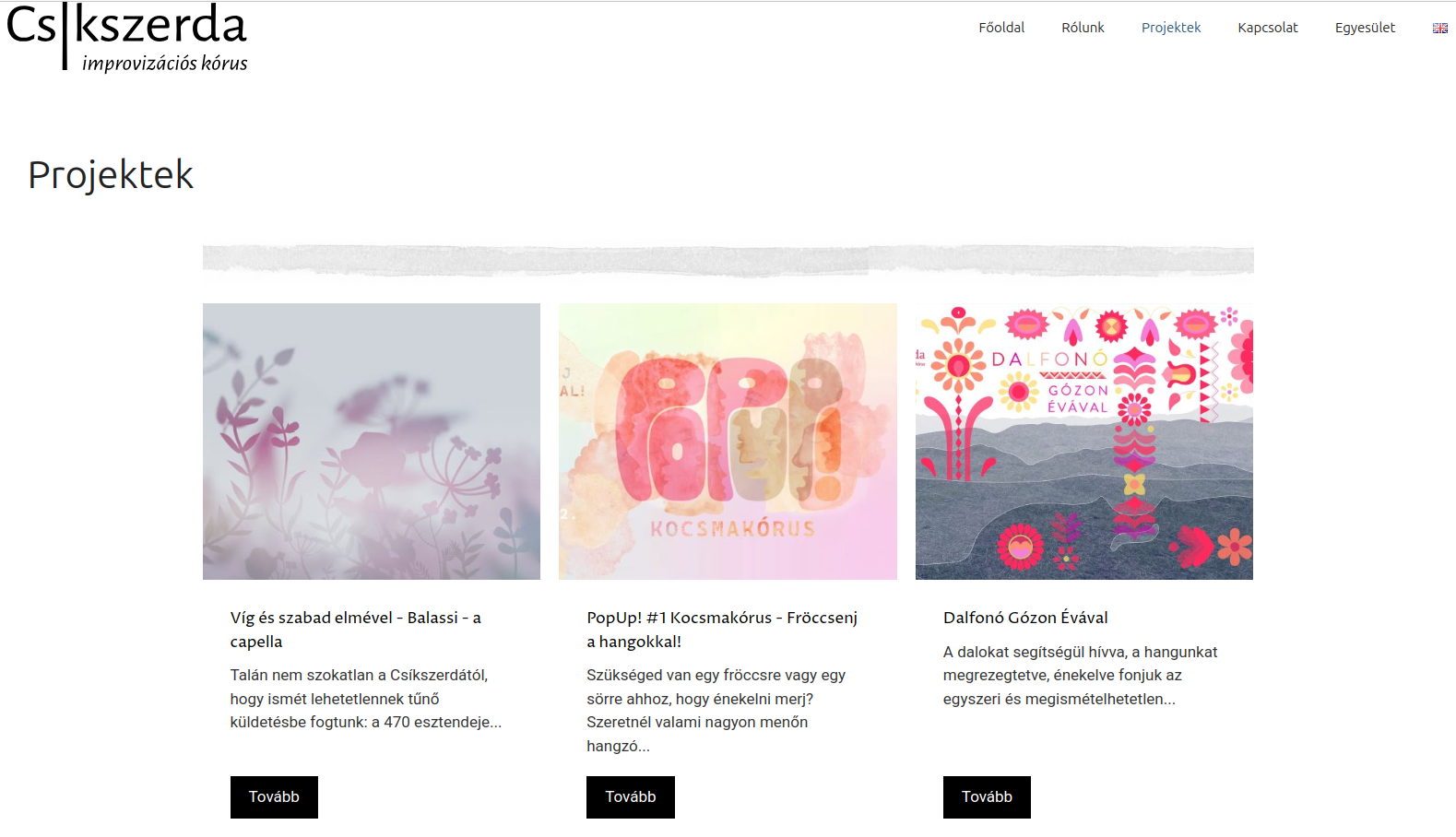Go to the Rólunk page
Screen dimensions: 1456x837
pyautogui.click(x=1083, y=28)
